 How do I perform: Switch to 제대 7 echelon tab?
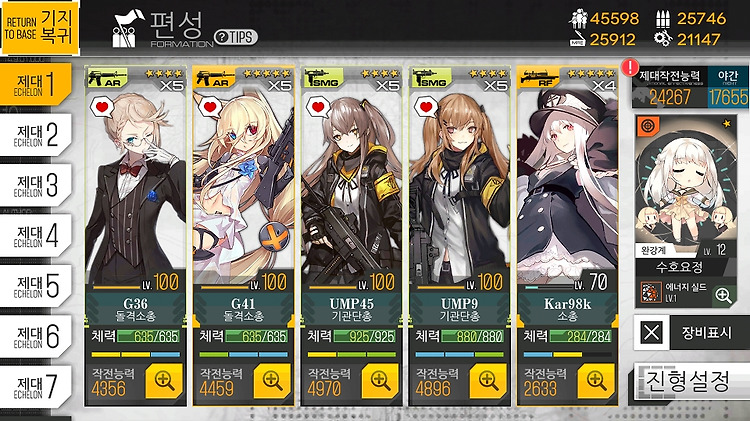(x=36, y=387)
